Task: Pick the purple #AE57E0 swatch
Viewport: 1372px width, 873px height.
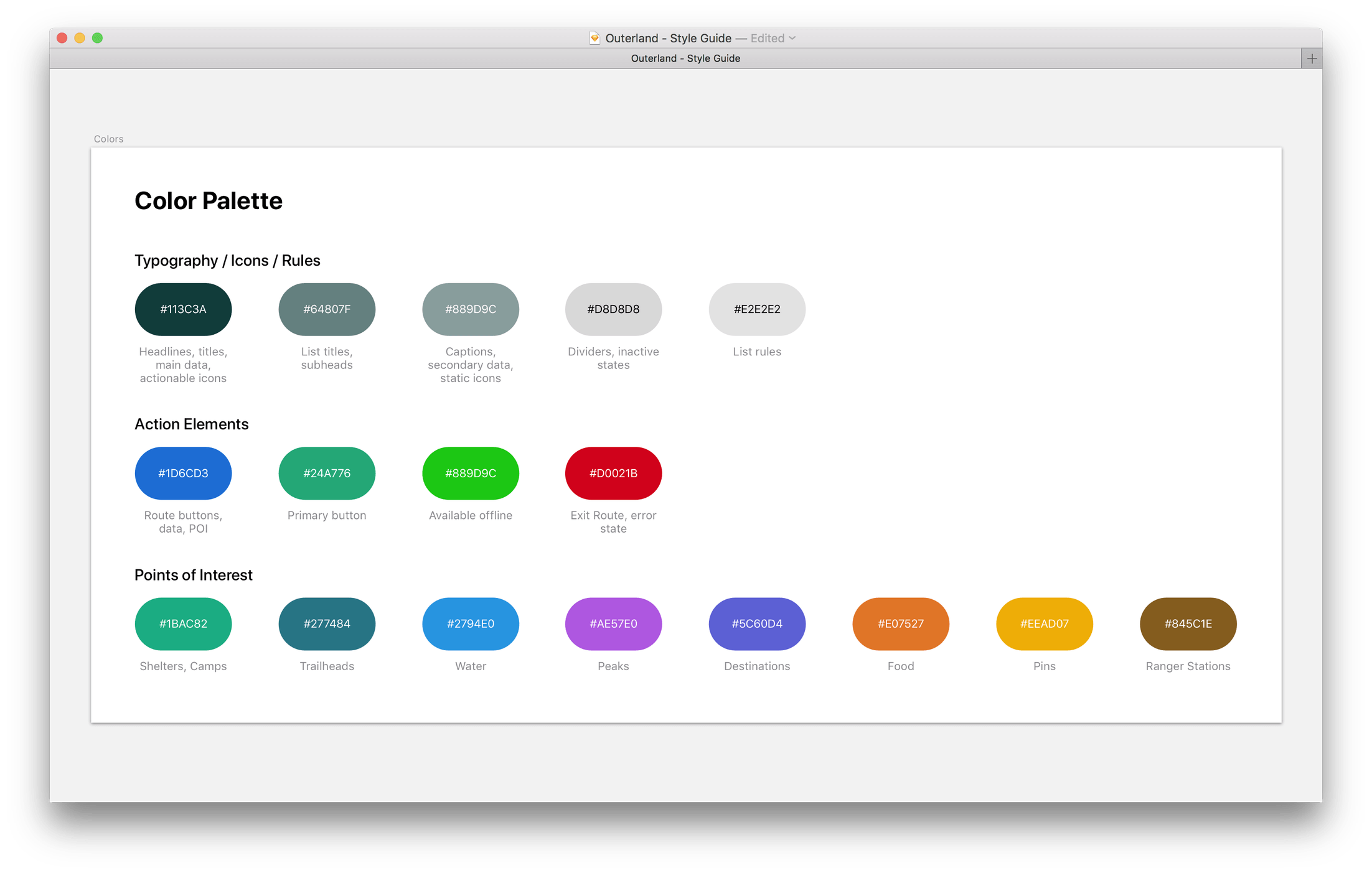Action: [613, 624]
